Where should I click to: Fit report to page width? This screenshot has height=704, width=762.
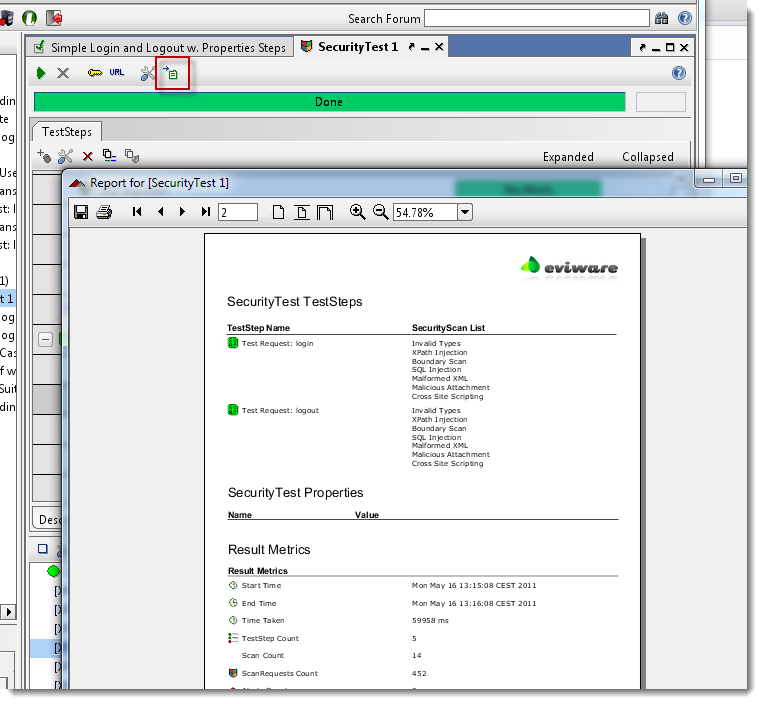click(x=325, y=212)
